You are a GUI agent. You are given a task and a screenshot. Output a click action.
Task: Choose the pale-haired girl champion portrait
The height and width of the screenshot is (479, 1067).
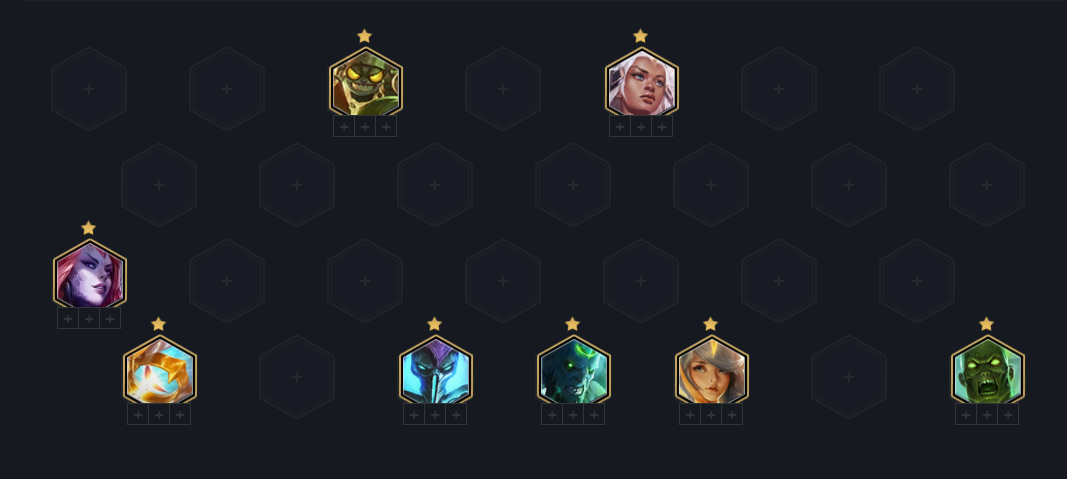(712, 370)
